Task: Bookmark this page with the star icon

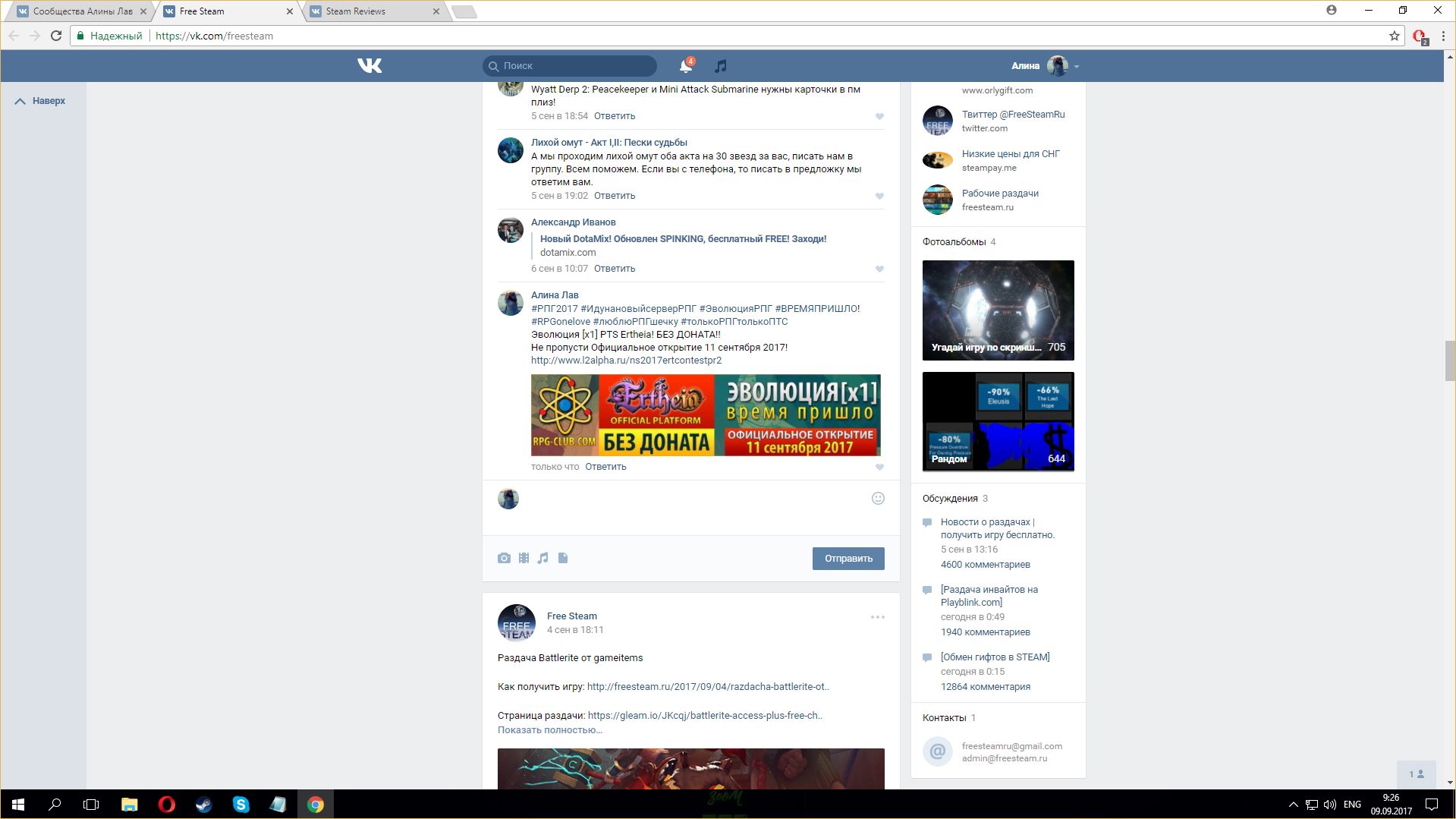Action: [x=1395, y=36]
